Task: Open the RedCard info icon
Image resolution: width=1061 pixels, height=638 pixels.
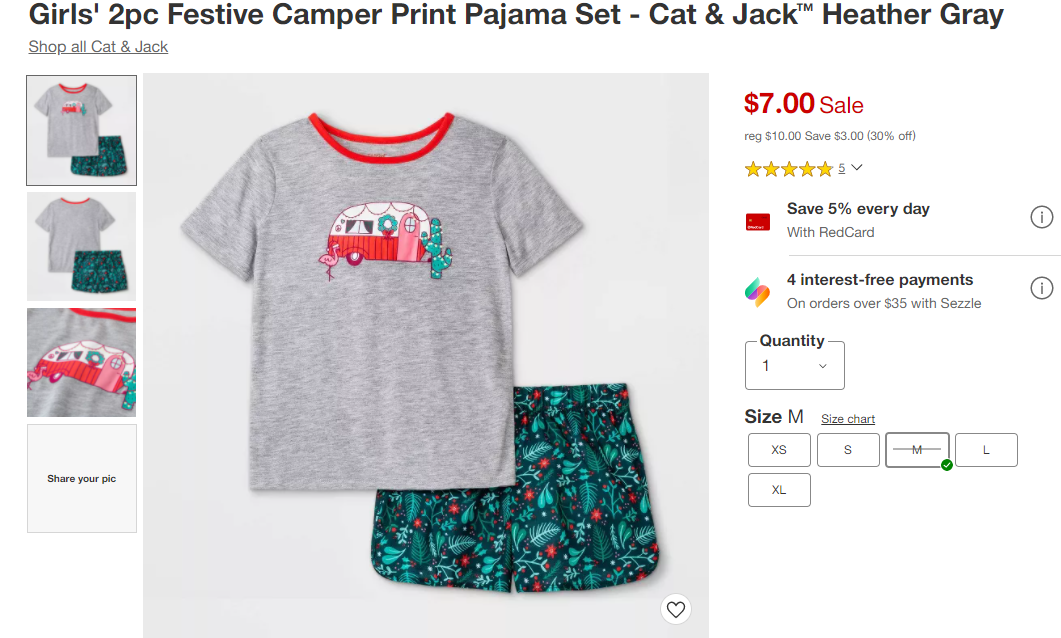Action: coord(1041,217)
